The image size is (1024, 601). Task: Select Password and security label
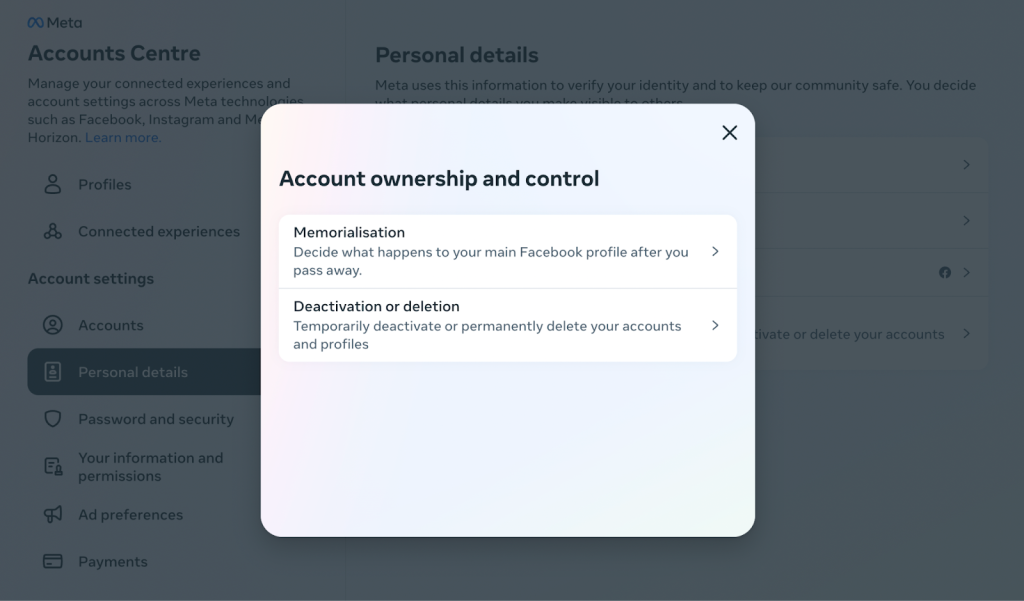(156, 419)
